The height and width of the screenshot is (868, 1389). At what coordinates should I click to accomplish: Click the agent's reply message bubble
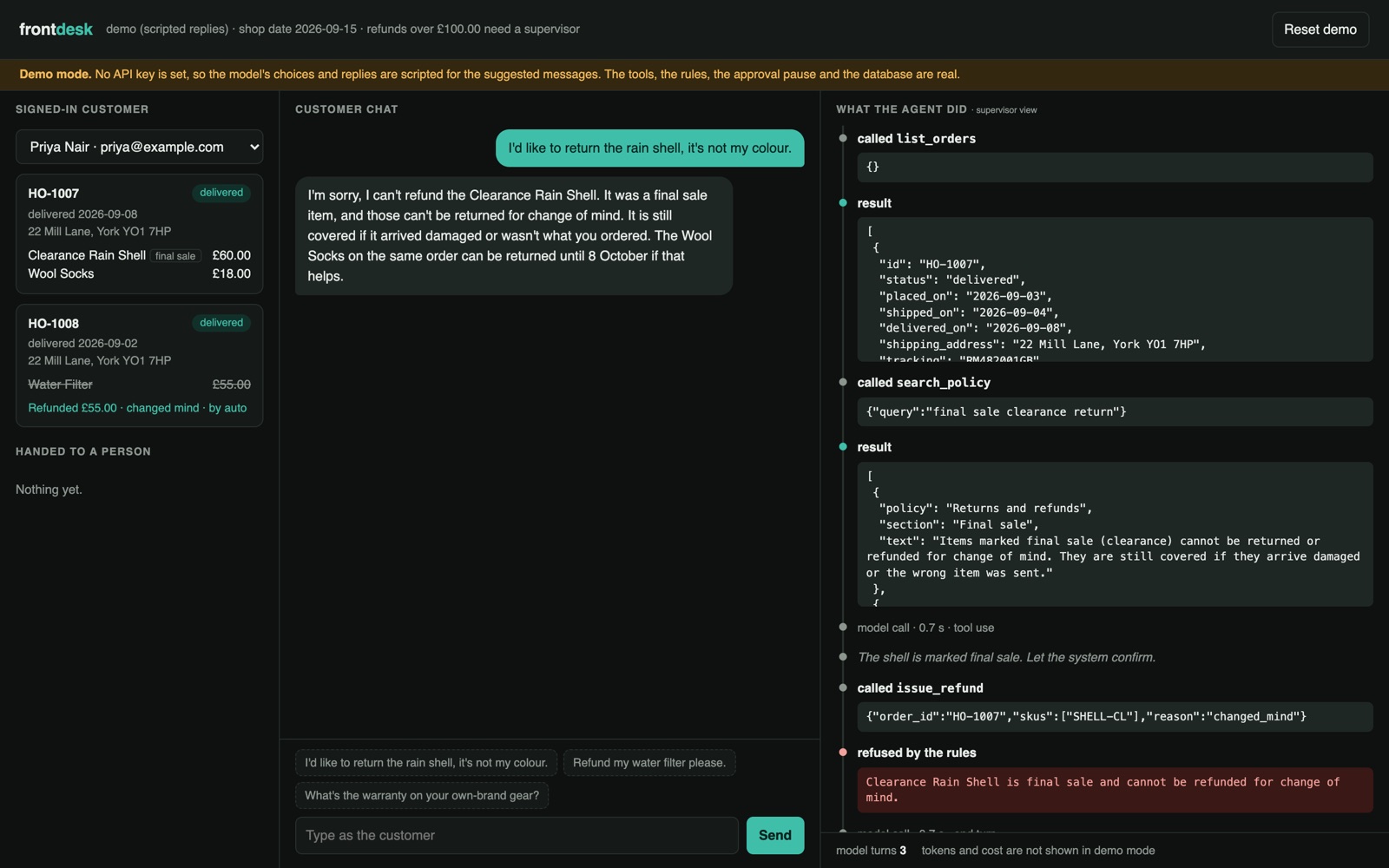[x=514, y=236]
